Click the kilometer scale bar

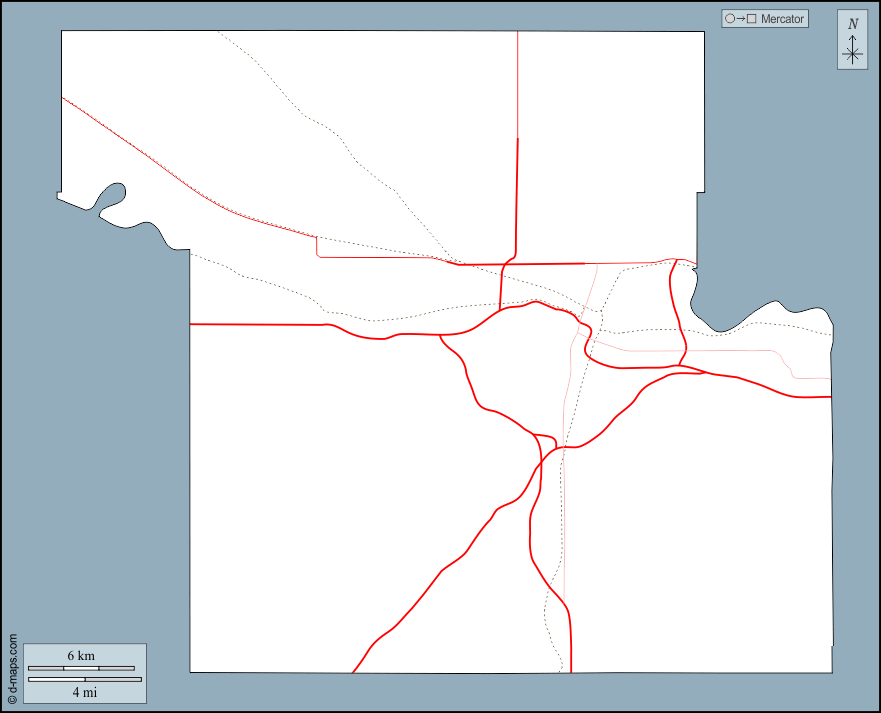click(x=81, y=668)
